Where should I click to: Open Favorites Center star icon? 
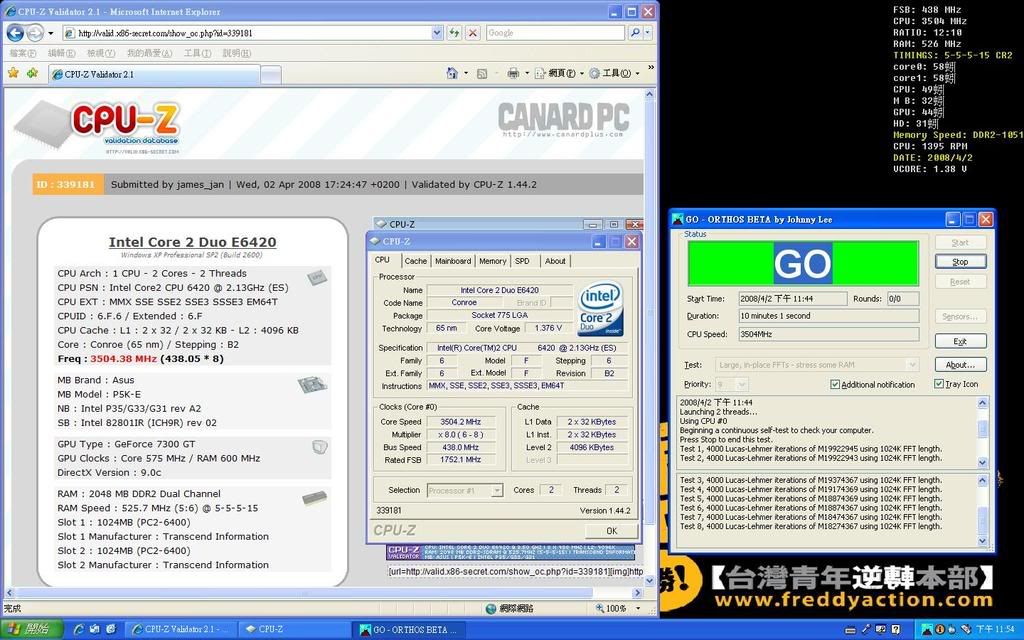point(13,73)
